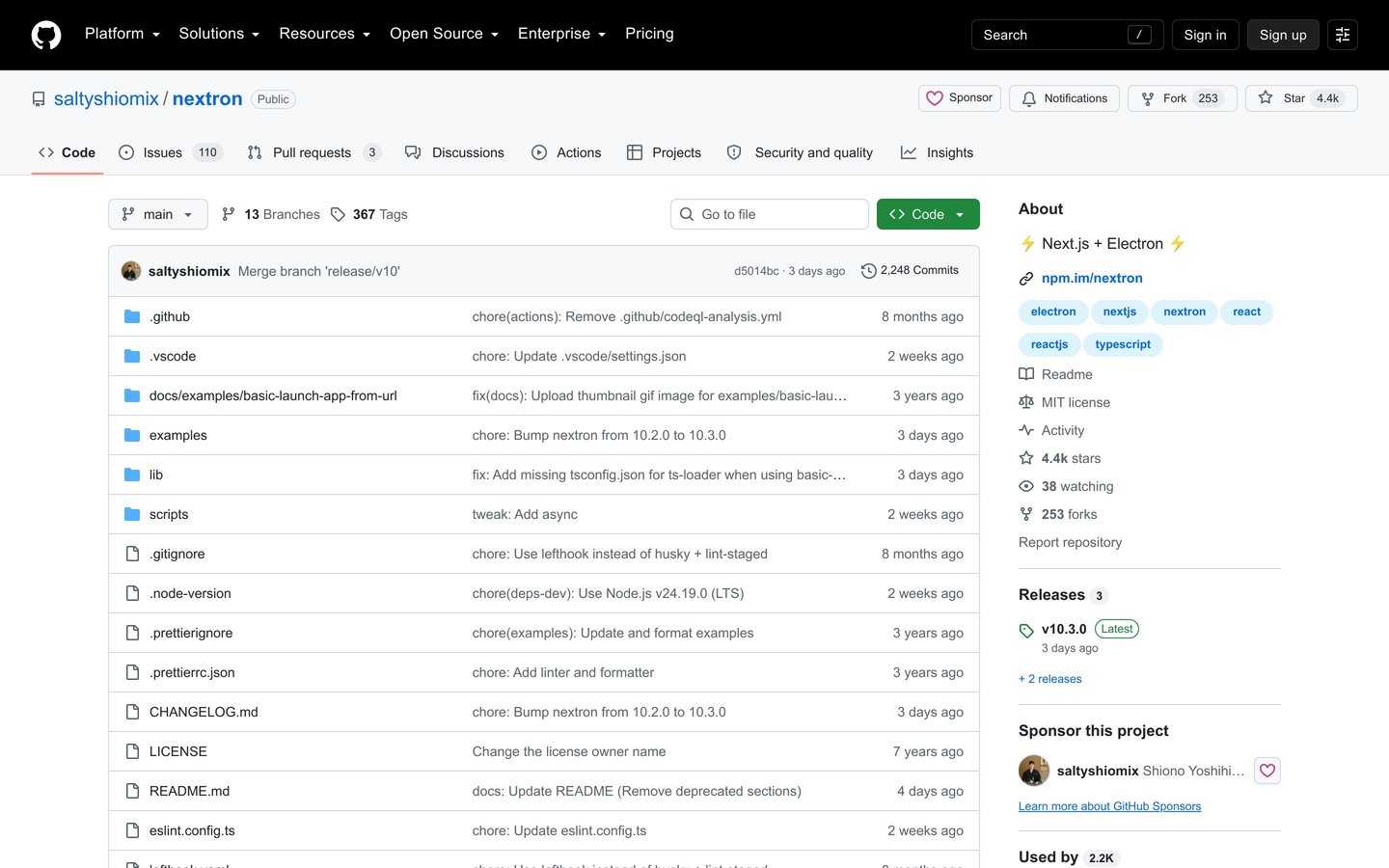Click the branch icon beside 13 Branches
The width and height of the screenshot is (1389, 868).
point(229,214)
